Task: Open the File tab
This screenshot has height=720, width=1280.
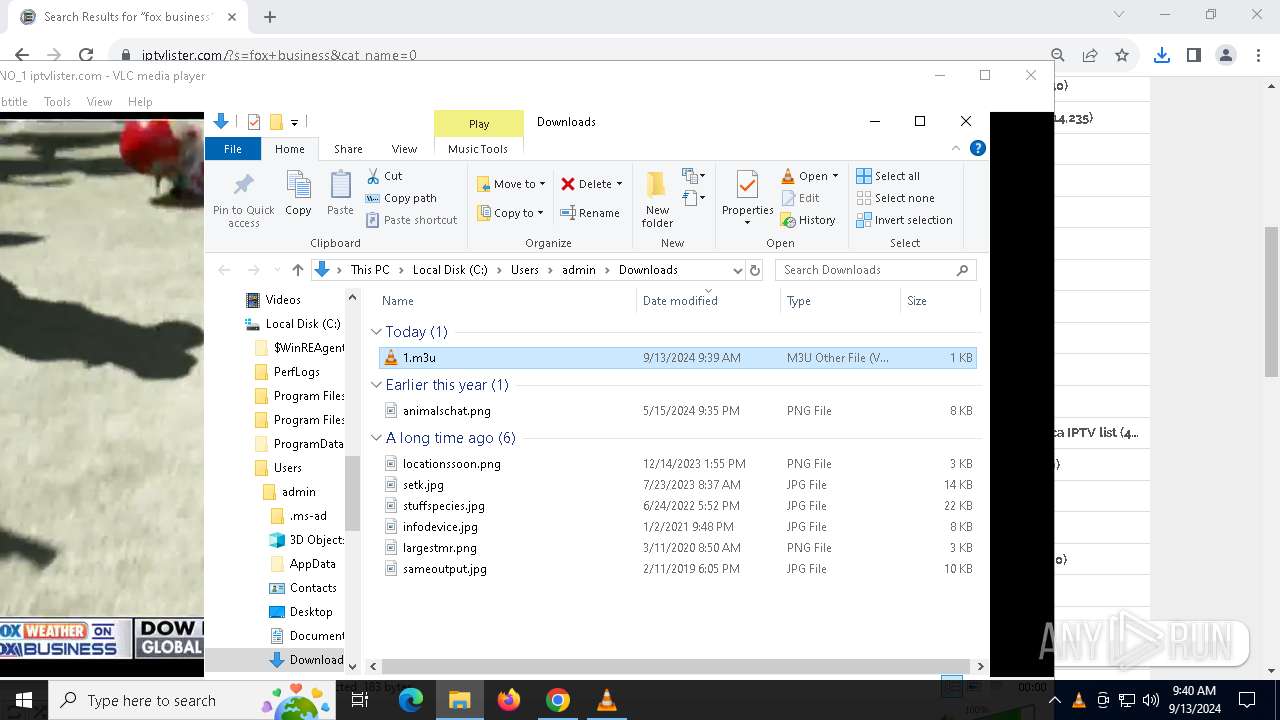Action: [232, 149]
